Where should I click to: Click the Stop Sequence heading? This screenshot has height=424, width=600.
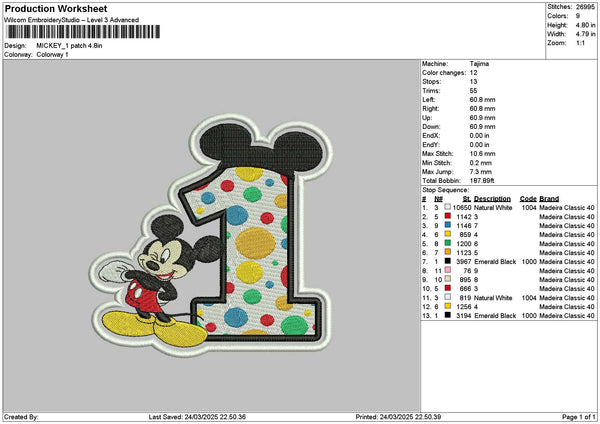(445, 190)
